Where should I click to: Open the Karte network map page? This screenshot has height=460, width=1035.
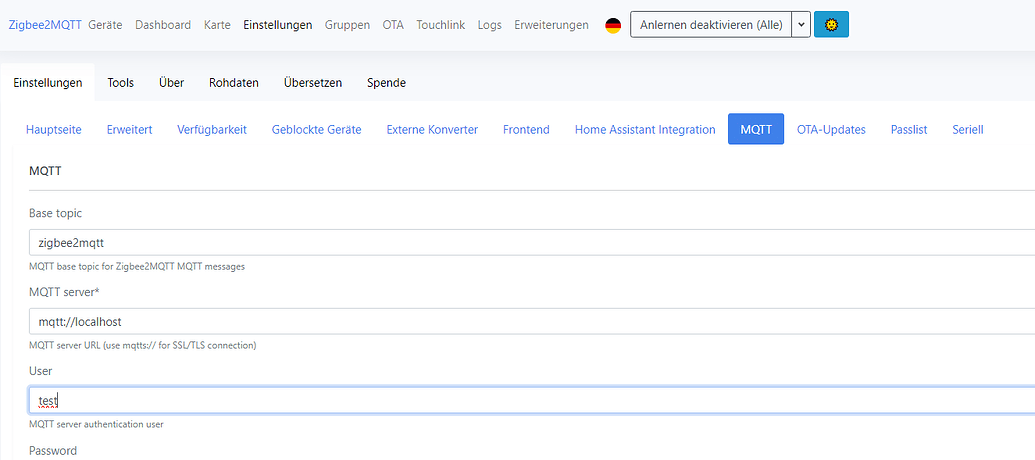pos(217,25)
